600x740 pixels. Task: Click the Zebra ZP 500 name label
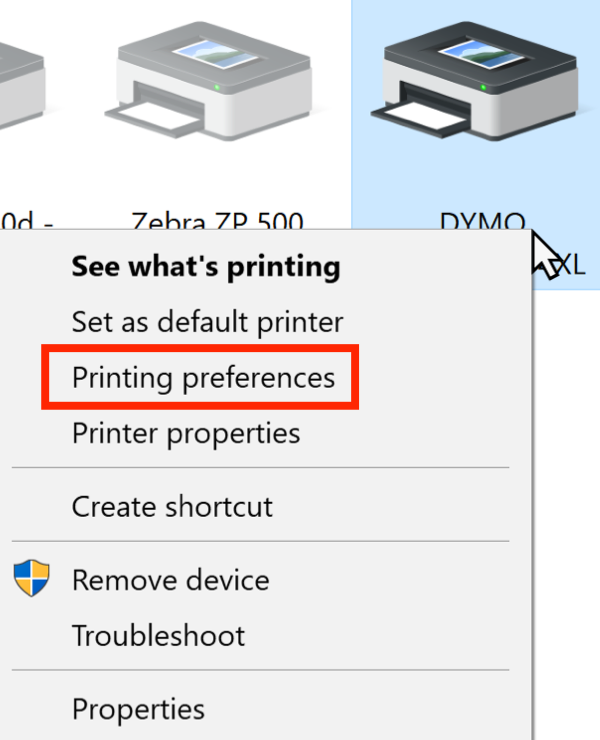coord(217,220)
